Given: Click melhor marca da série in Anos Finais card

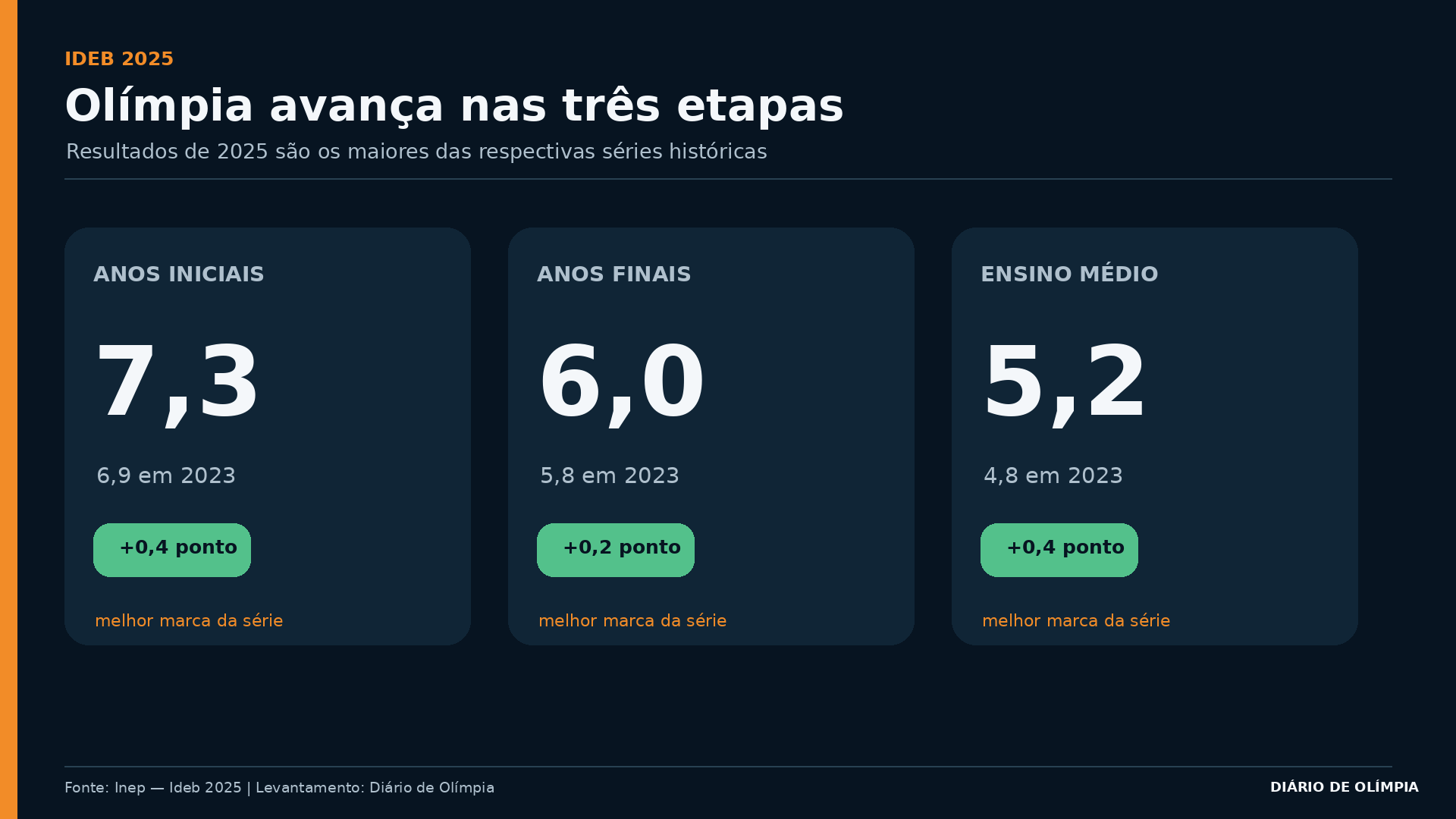Looking at the screenshot, I should click(x=632, y=621).
